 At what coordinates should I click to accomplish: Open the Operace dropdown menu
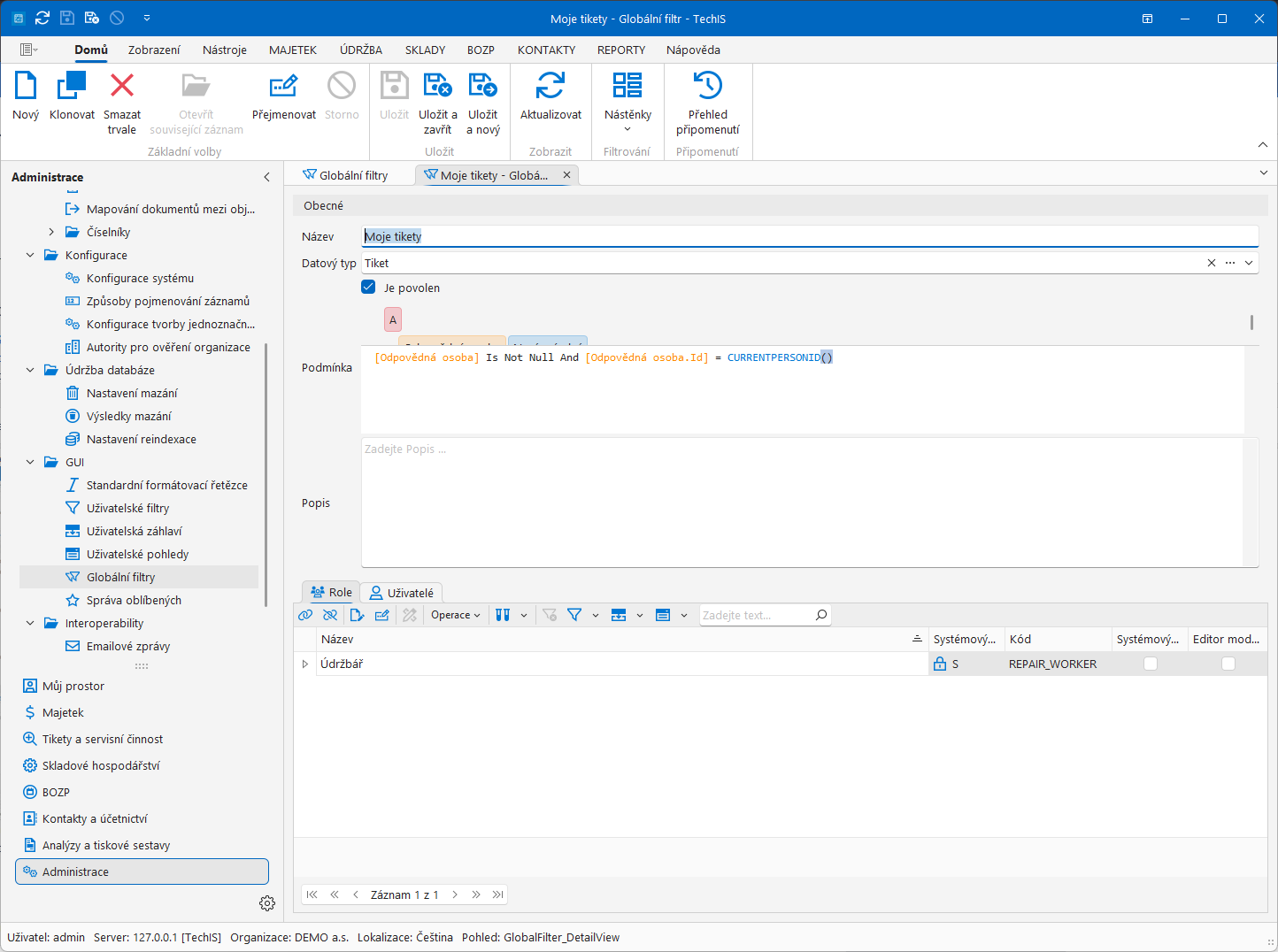[x=455, y=615]
